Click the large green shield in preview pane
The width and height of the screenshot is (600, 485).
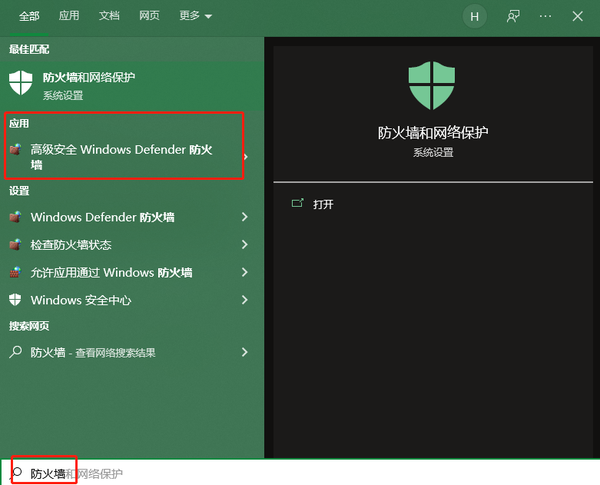pyautogui.click(x=432, y=85)
